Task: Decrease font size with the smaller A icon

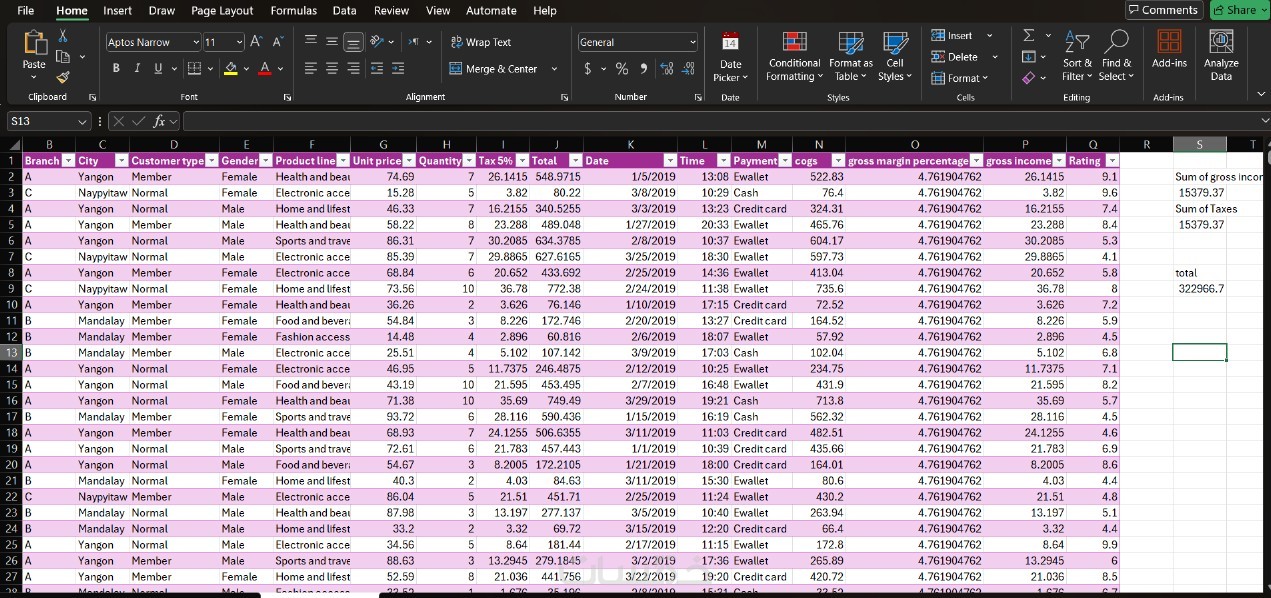Action: [x=278, y=42]
